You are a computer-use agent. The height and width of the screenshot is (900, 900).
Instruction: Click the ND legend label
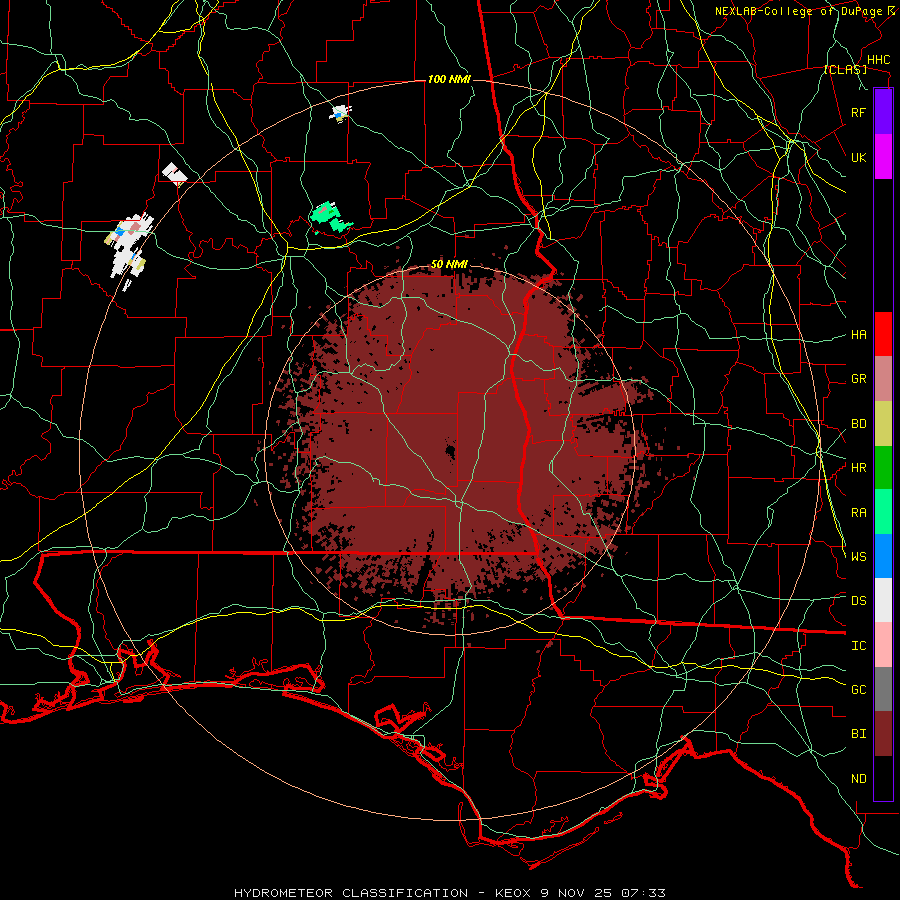858,779
